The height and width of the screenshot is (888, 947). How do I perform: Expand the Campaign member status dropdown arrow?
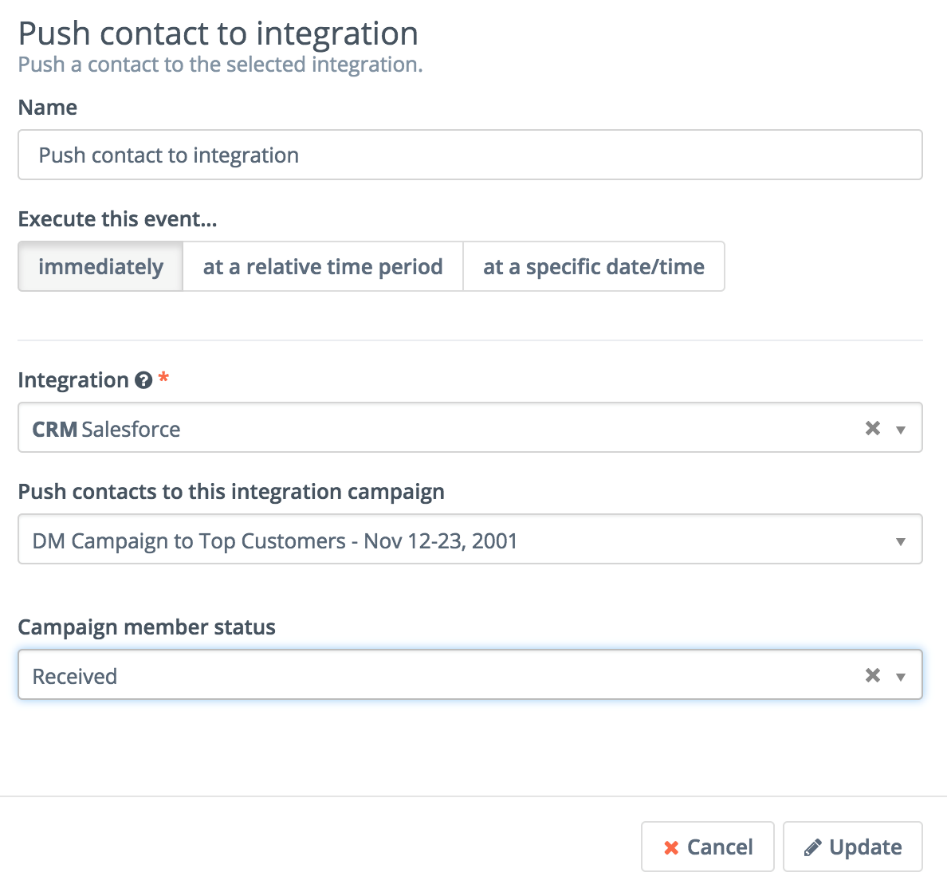click(901, 677)
